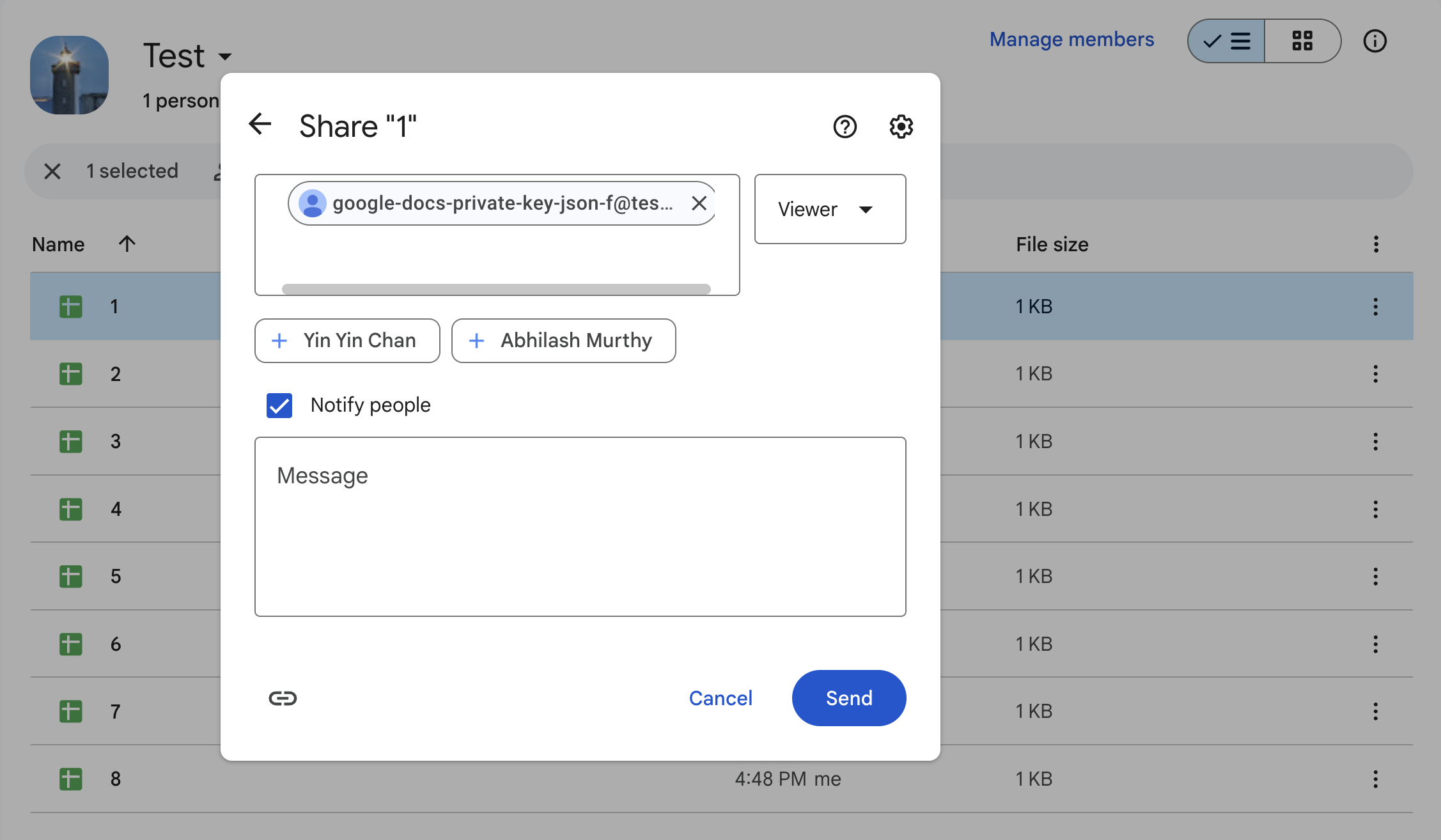Open the help question mark icon
The height and width of the screenshot is (840, 1441).
click(845, 127)
